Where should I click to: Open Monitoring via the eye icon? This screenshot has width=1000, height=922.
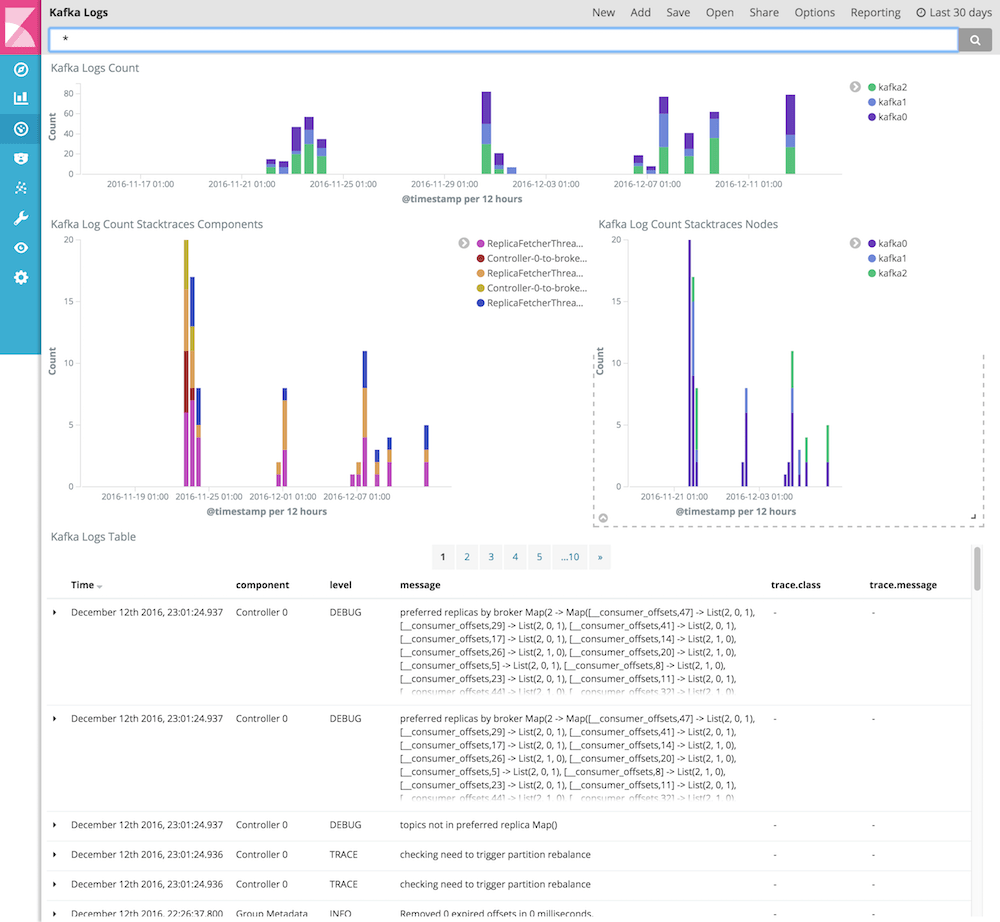tap(20, 247)
